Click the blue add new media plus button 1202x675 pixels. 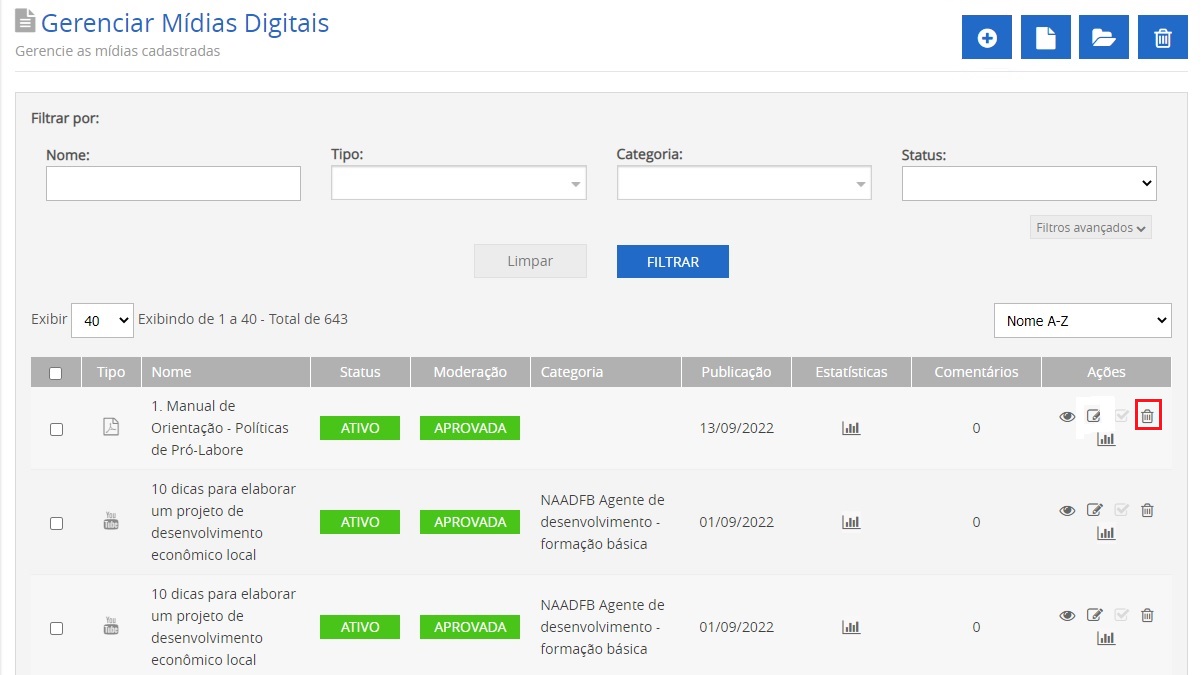point(987,38)
